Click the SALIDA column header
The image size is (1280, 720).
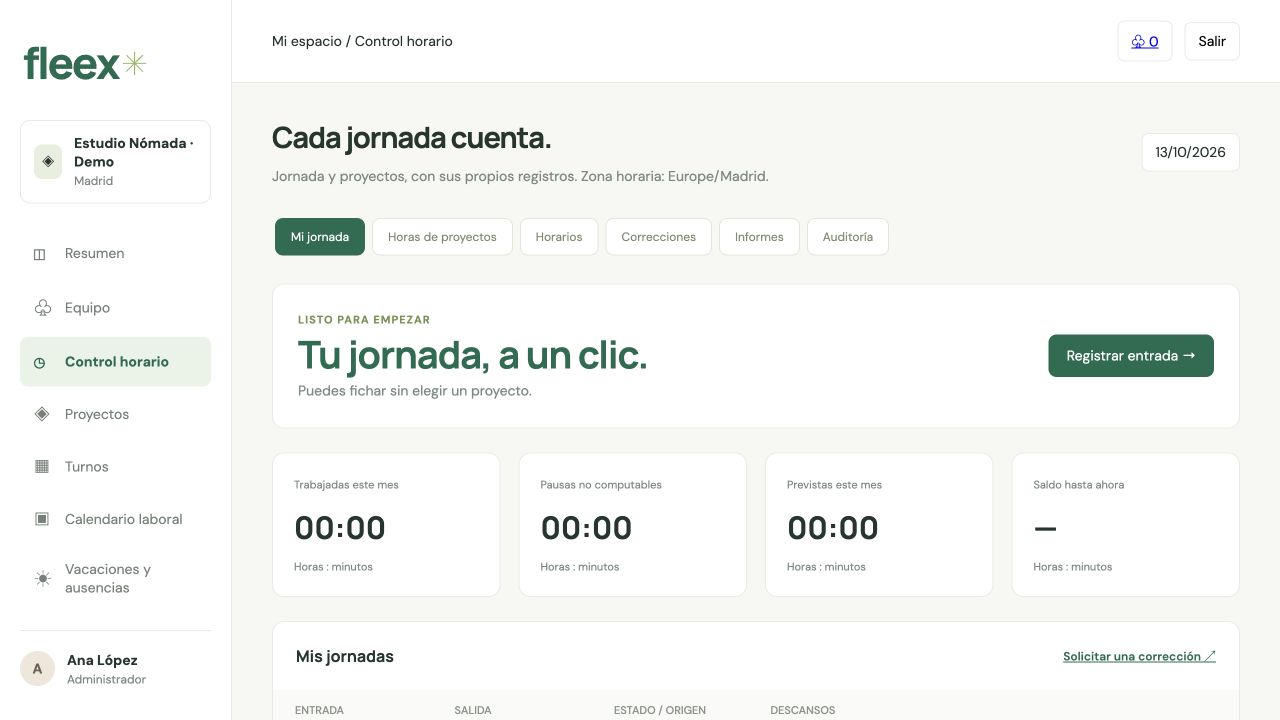[x=473, y=710]
